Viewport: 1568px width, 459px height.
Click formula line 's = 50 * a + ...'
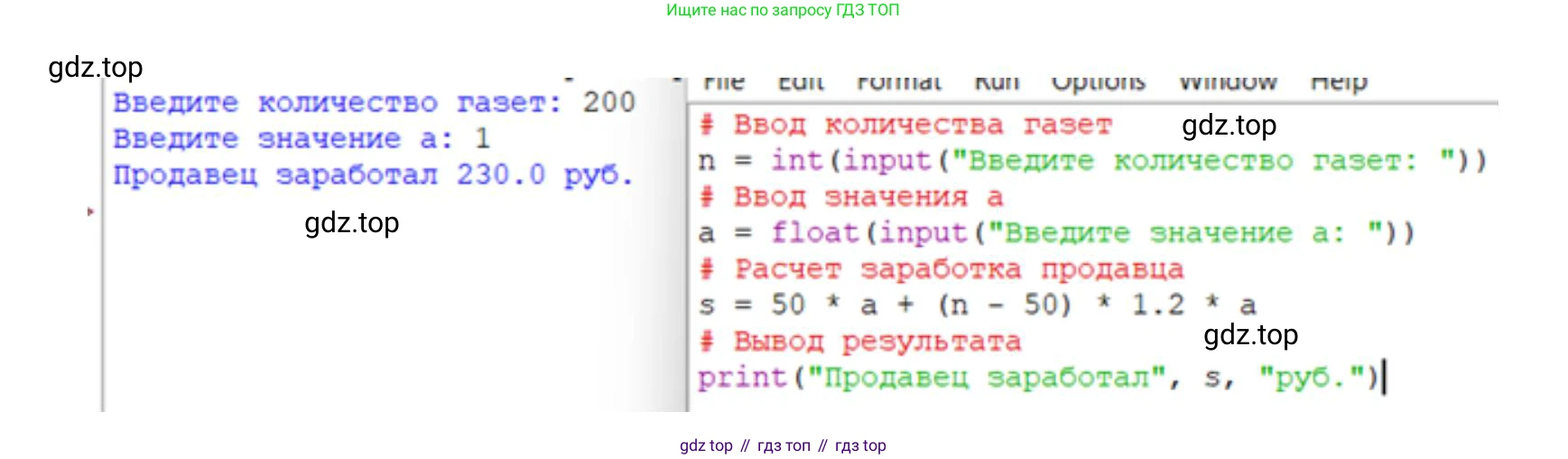[x=978, y=305]
